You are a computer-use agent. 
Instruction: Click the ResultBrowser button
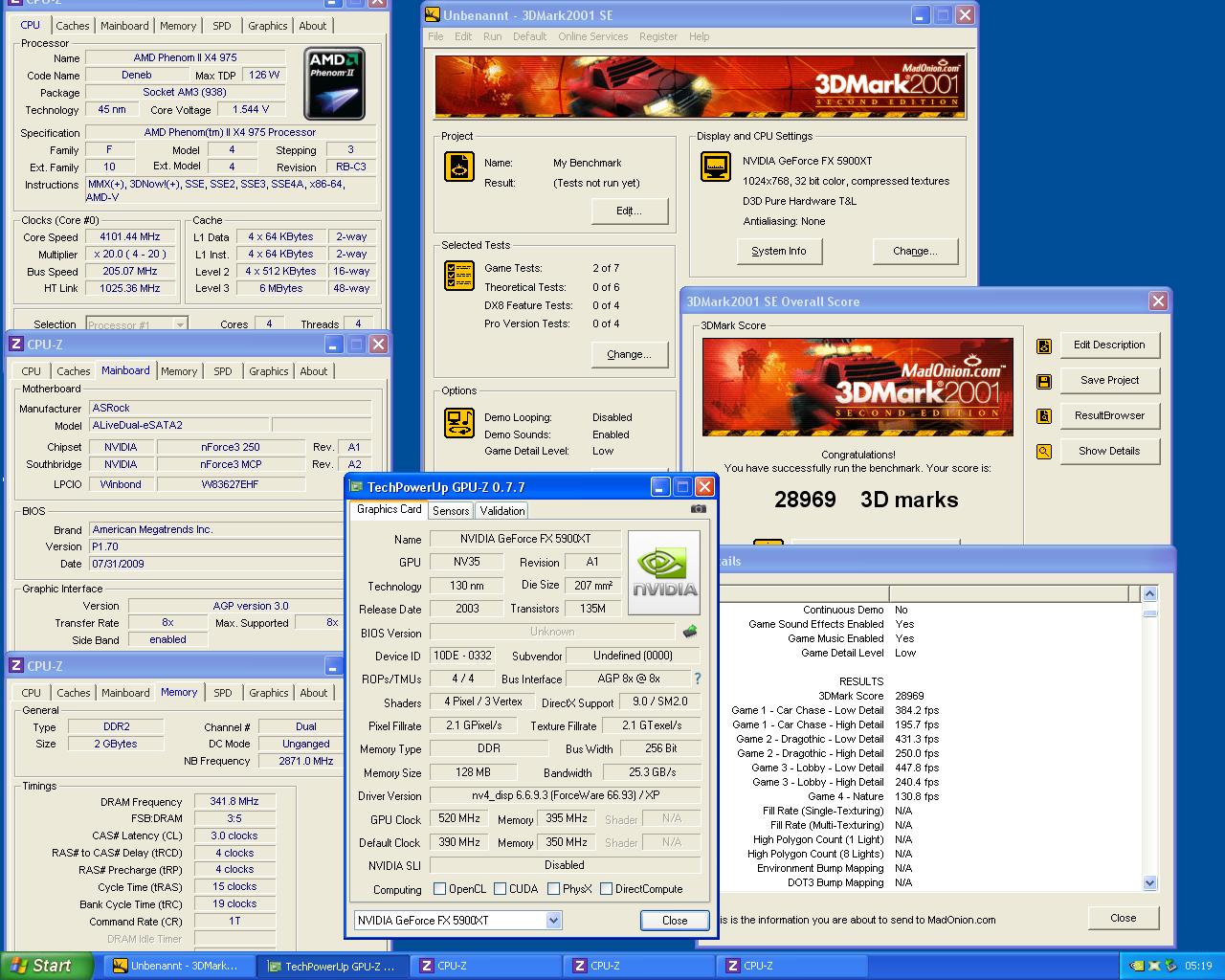click(x=1109, y=415)
